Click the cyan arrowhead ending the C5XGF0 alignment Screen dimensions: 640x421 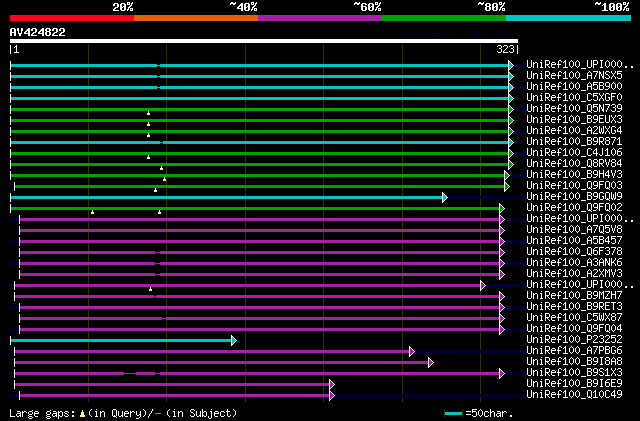tap(511, 98)
